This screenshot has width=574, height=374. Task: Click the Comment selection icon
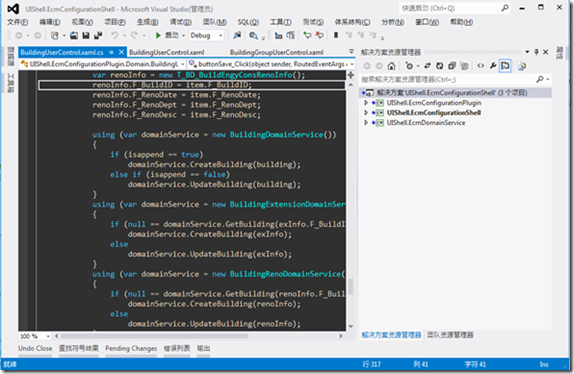pyautogui.click(x=279, y=35)
